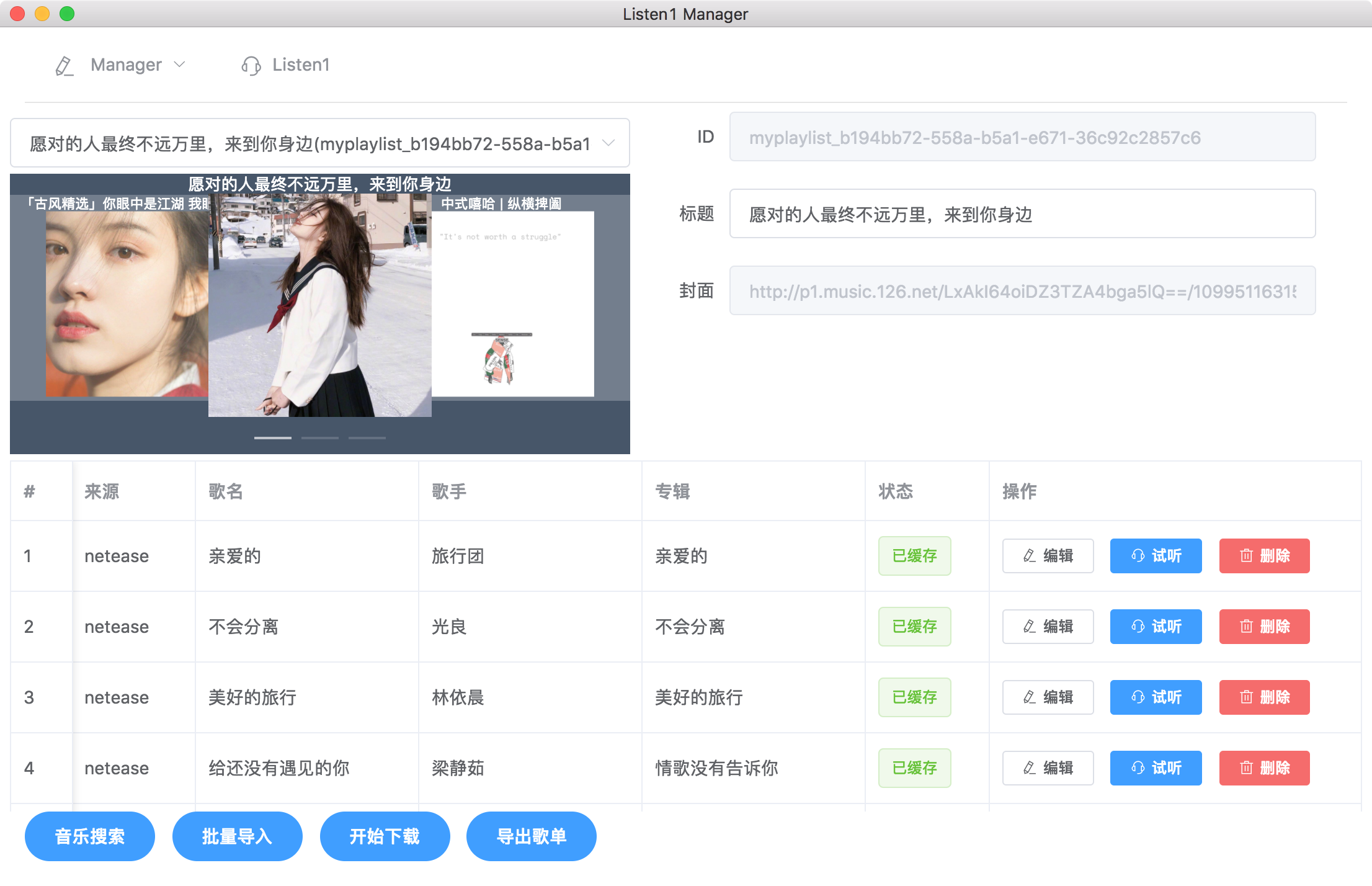
Task: Select the third carousel indicator bar
Action: (367, 438)
